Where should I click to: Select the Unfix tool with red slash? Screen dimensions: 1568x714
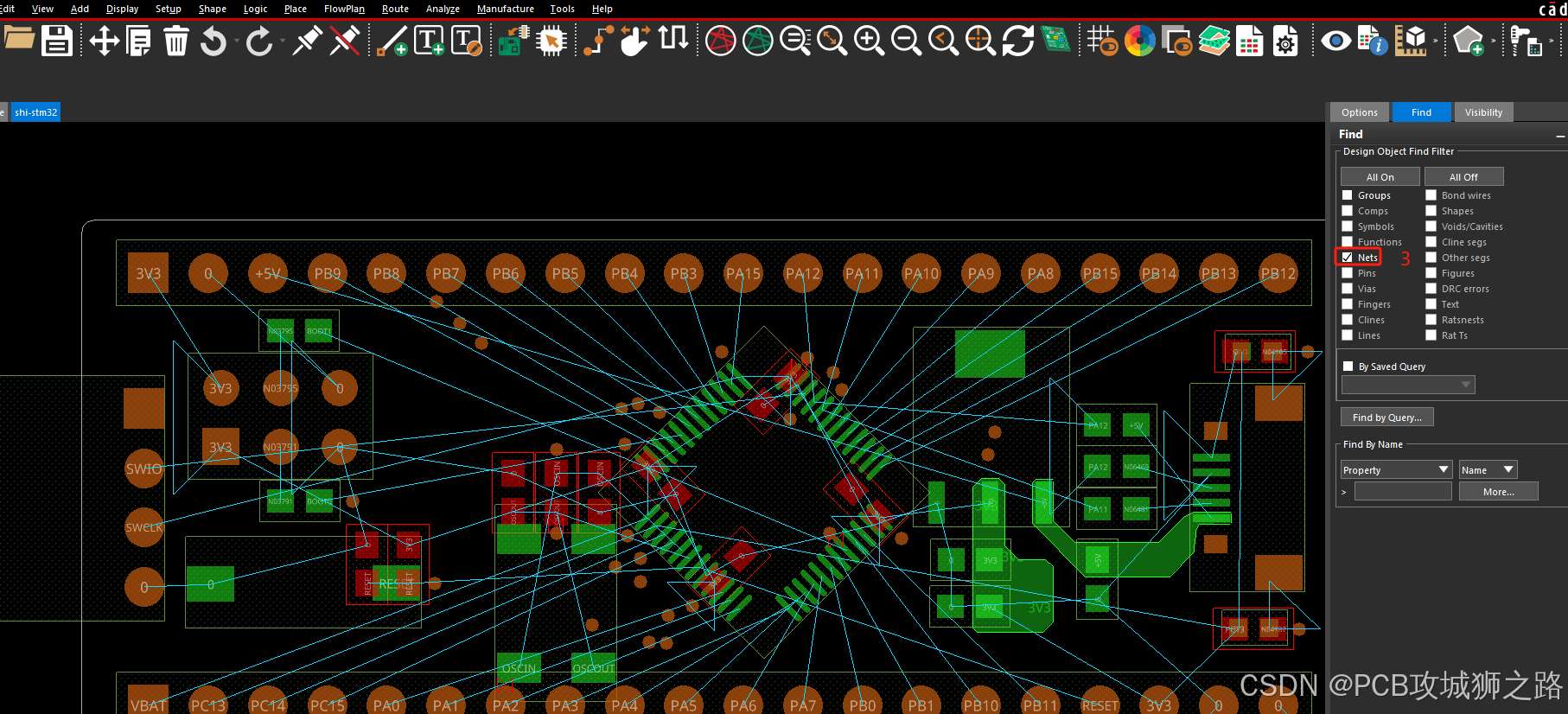tap(345, 41)
